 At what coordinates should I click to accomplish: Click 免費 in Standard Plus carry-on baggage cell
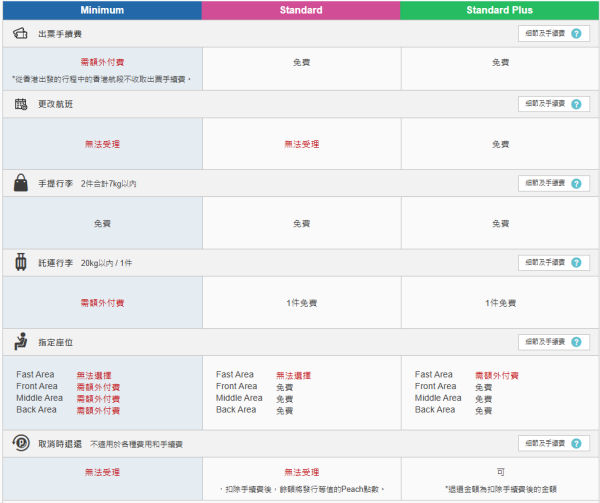click(500, 223)
